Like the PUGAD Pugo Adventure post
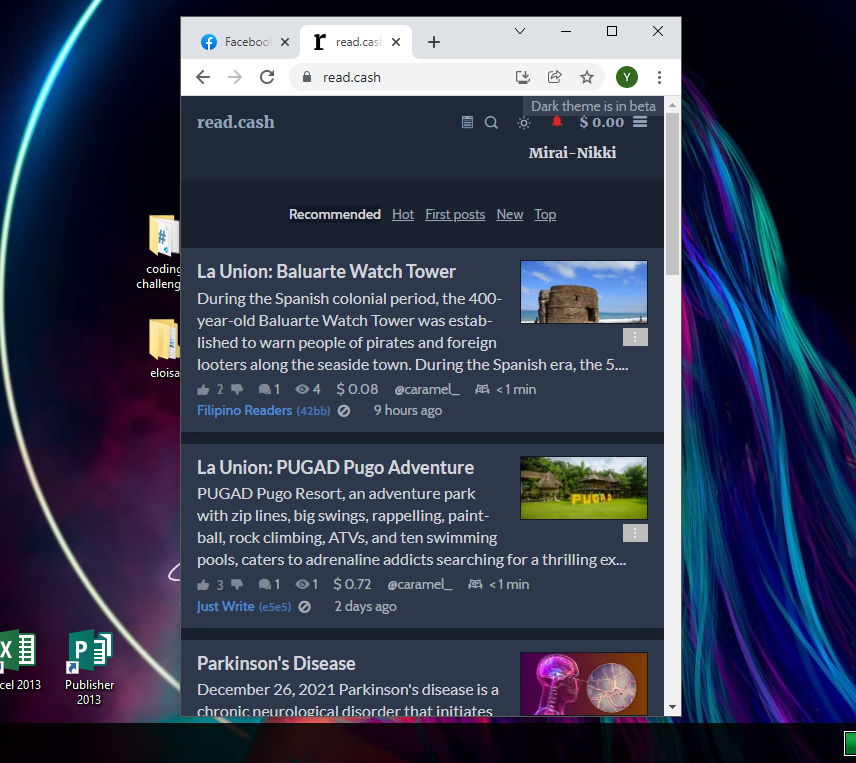Screen dimensions: 856x763 [203, 585]
